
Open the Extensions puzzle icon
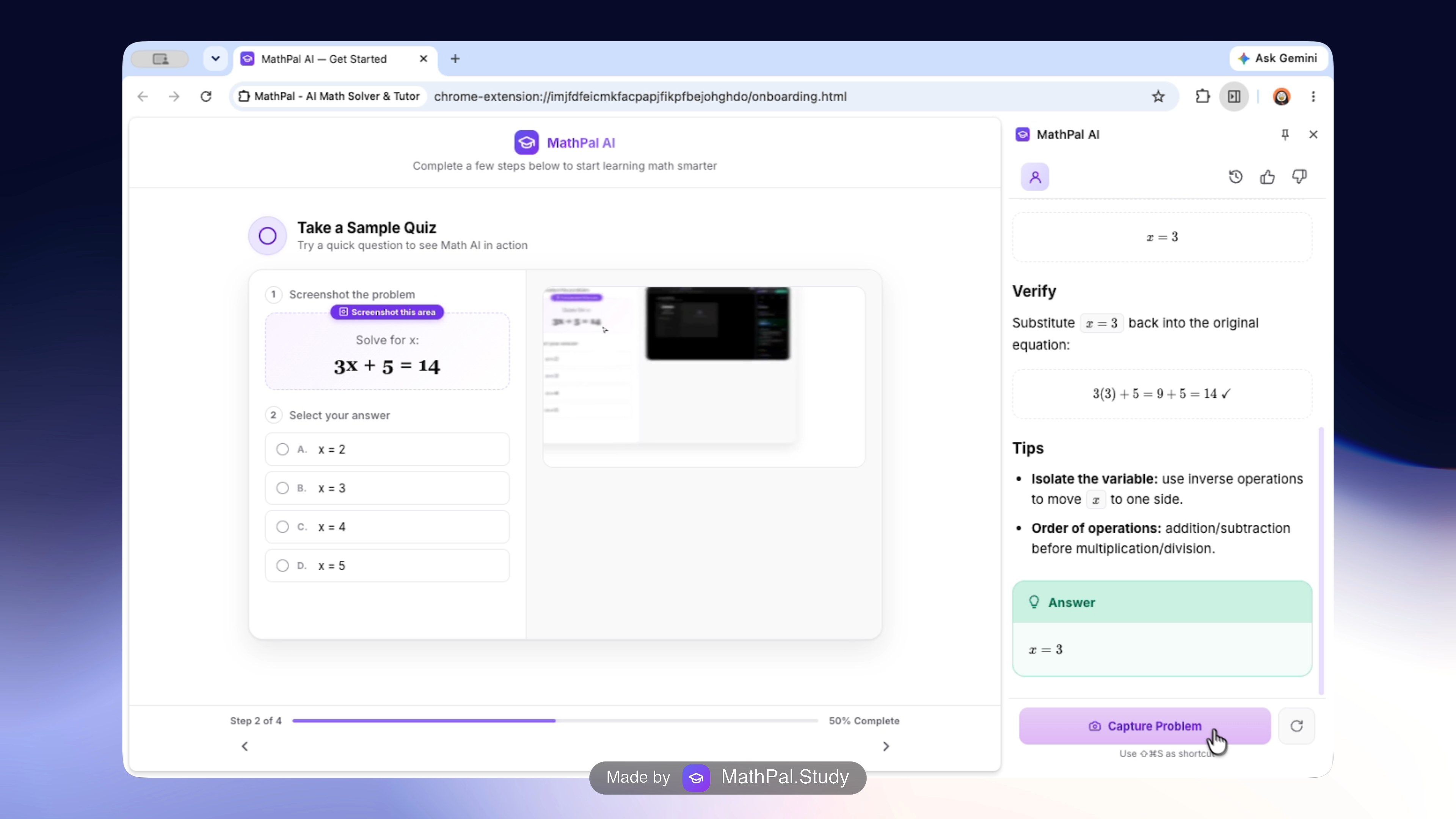tap(1202, 97)
